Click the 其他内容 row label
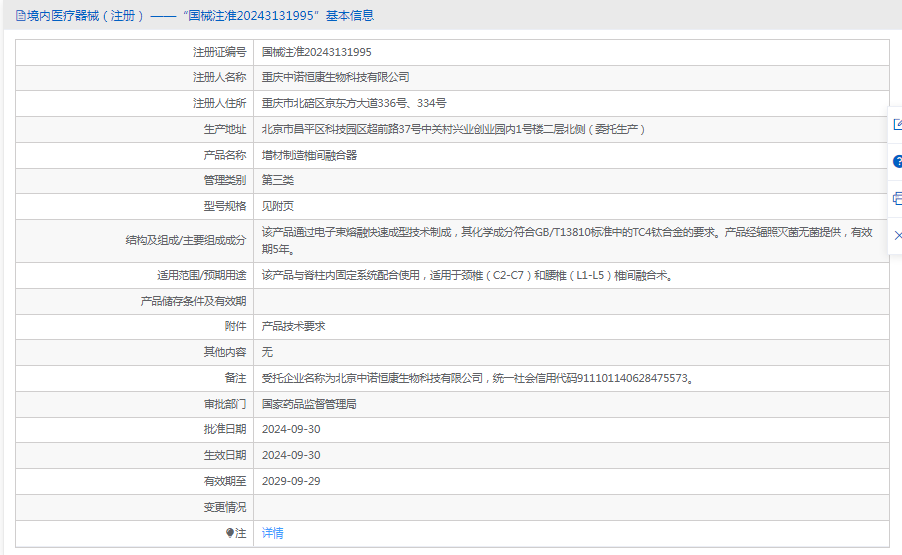The width and height of the screenshot is (902, 555). [224, 352]
